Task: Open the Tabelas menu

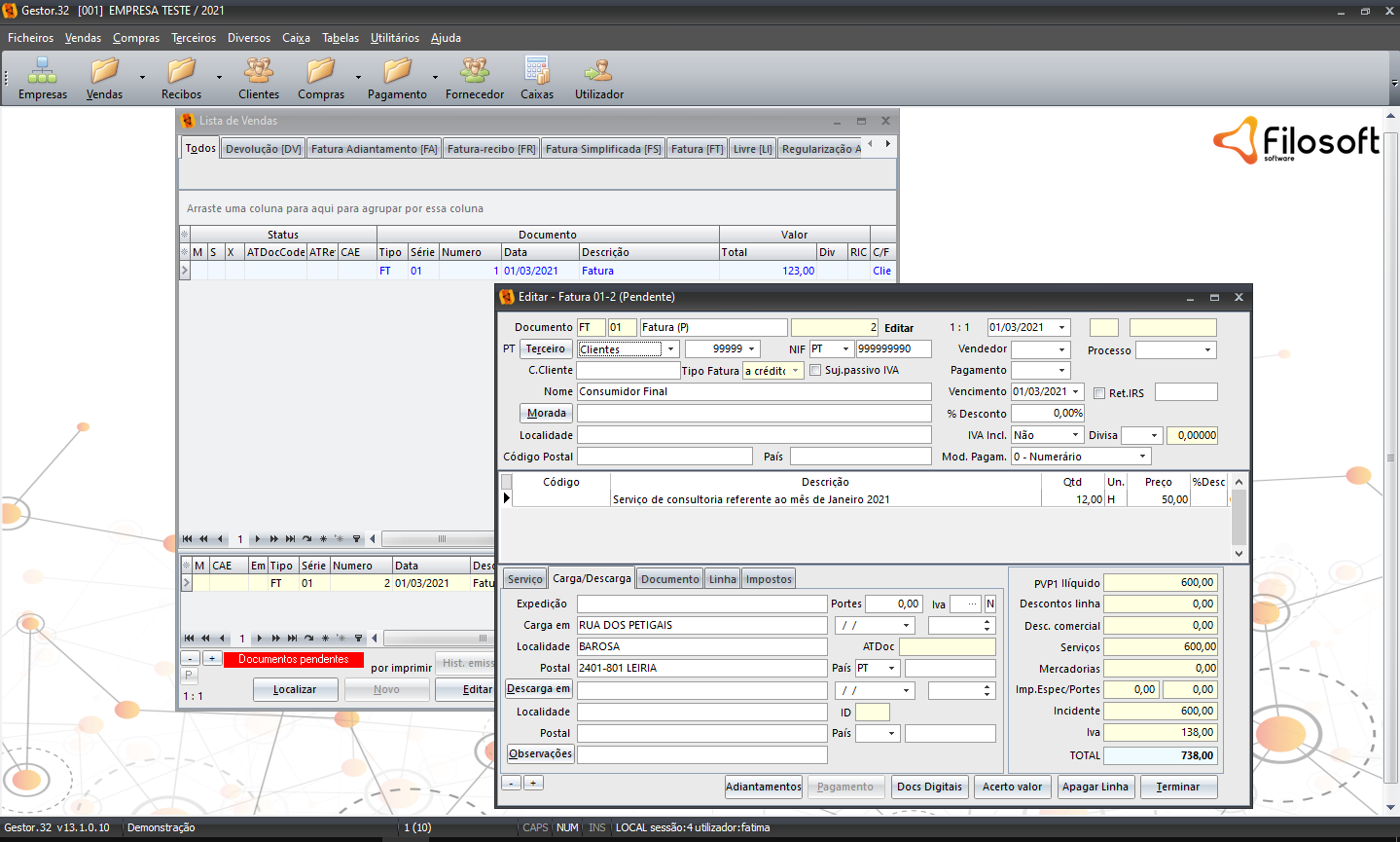Action: coord(341,38)
